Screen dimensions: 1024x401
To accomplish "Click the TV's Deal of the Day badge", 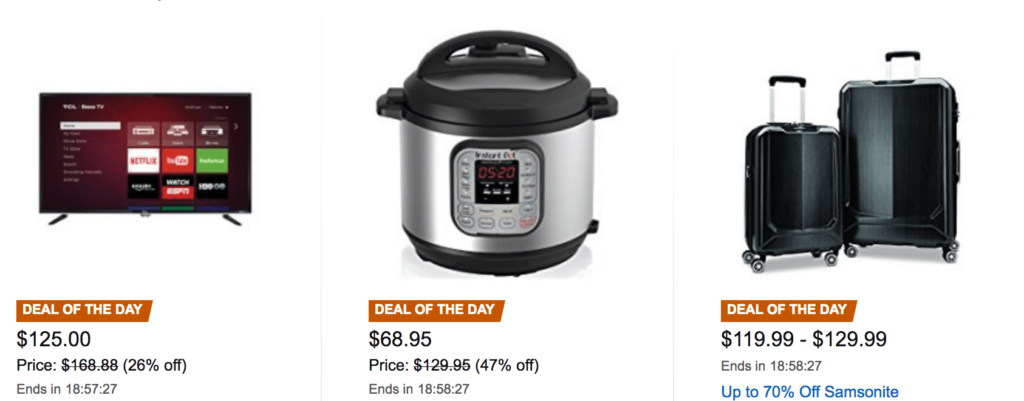I will (84, 310).
